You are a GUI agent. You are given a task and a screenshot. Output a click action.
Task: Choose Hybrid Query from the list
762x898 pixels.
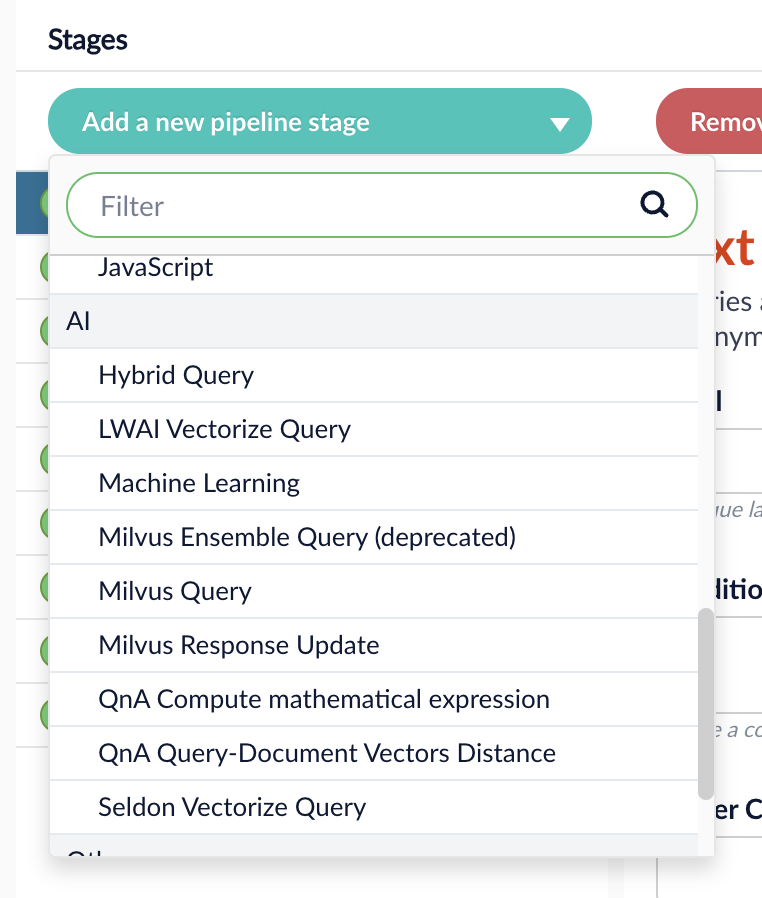tap(176, 375)
